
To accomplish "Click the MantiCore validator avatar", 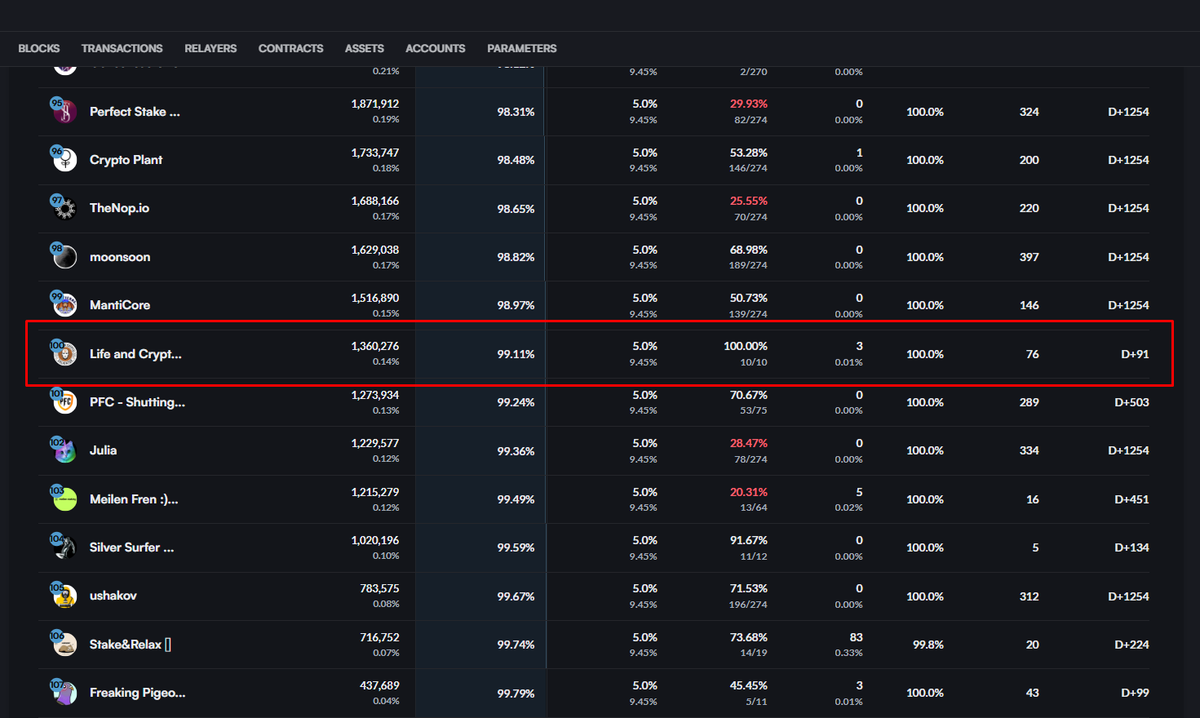I will (64, 305).
